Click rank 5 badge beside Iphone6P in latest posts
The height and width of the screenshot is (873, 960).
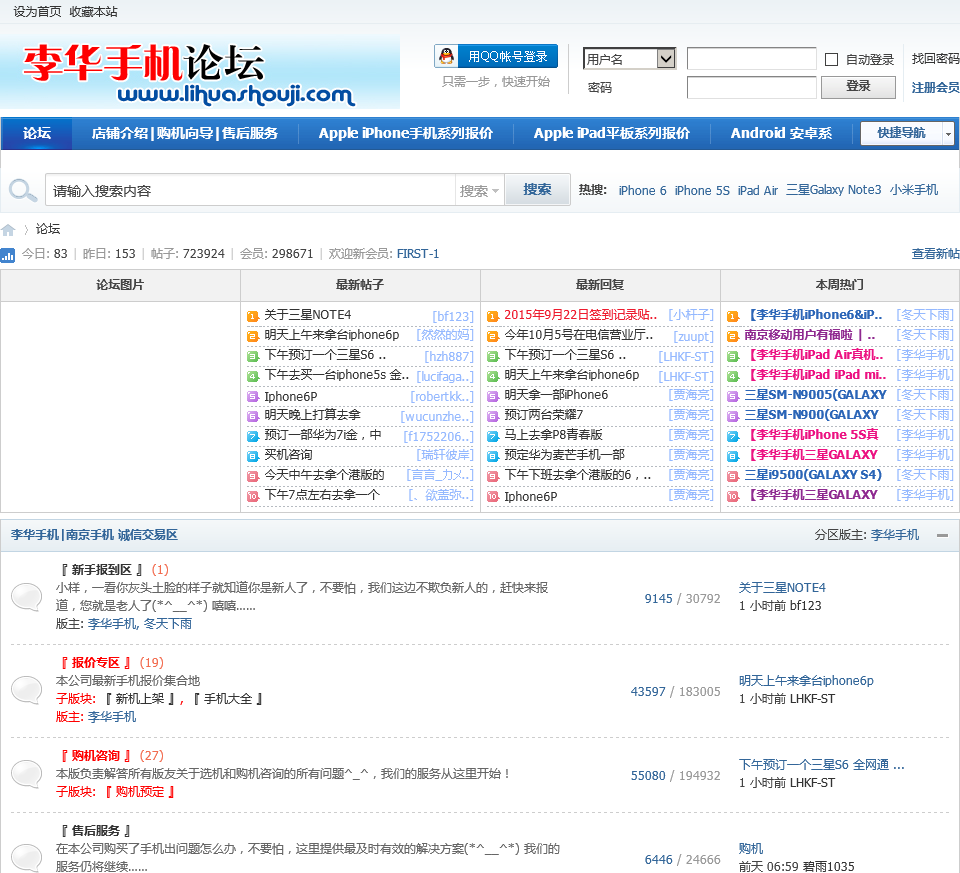pyautogui.click(x=253, y=397)
